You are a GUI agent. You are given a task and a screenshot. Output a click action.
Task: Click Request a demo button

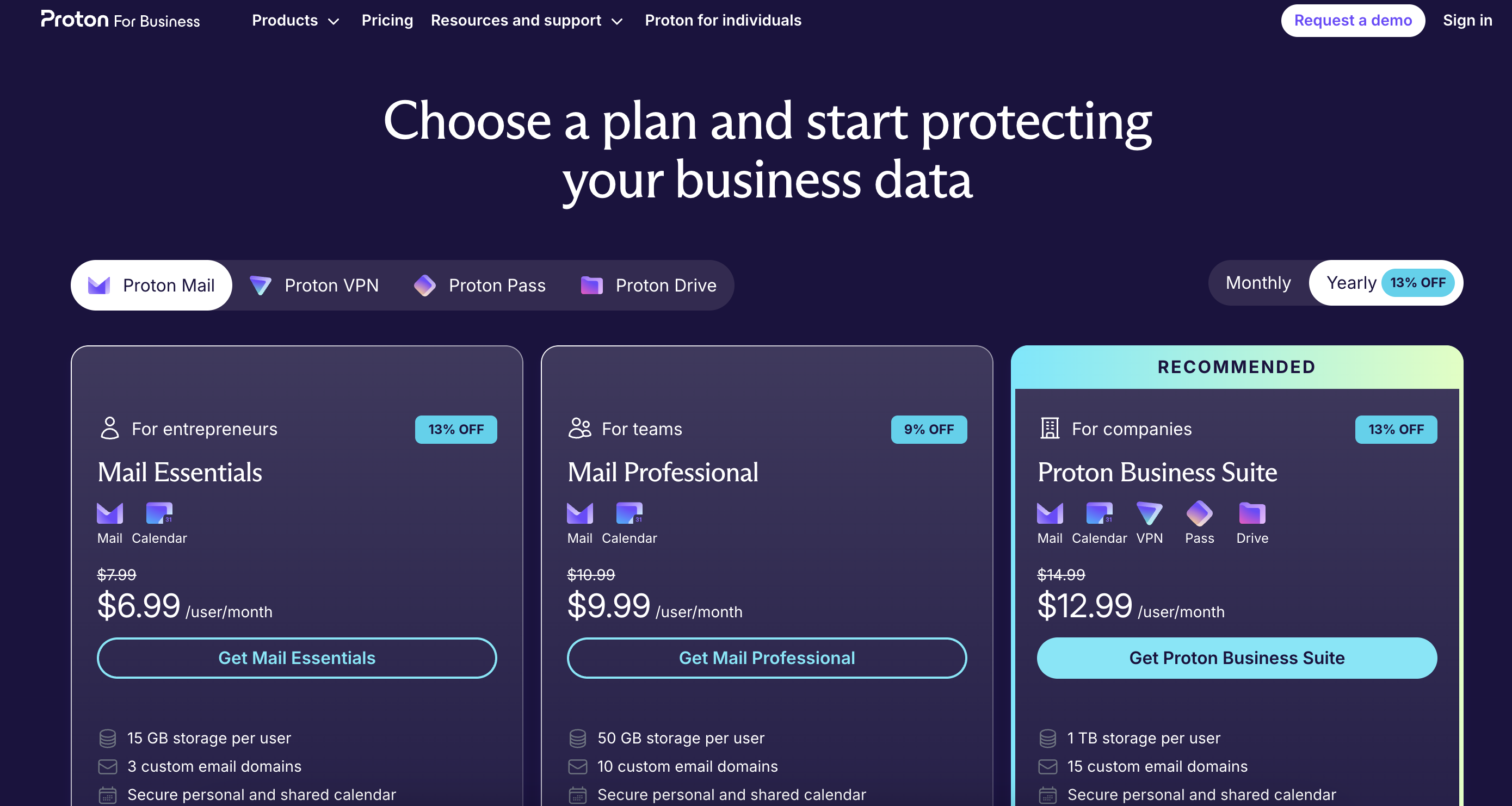[x=1353, y=21]
